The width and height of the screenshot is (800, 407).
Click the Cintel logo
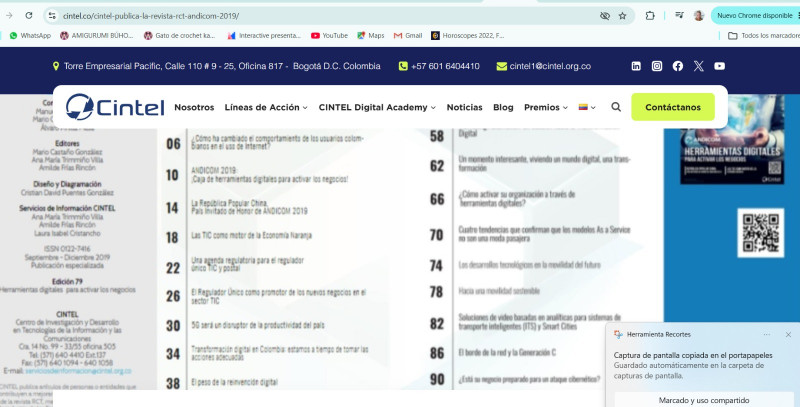(115, 107)
